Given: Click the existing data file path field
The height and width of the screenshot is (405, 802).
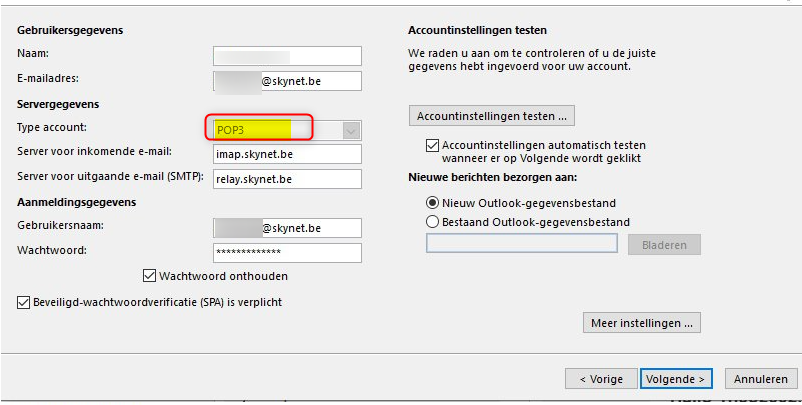Looking at the screenshot, I should [521, 244].
